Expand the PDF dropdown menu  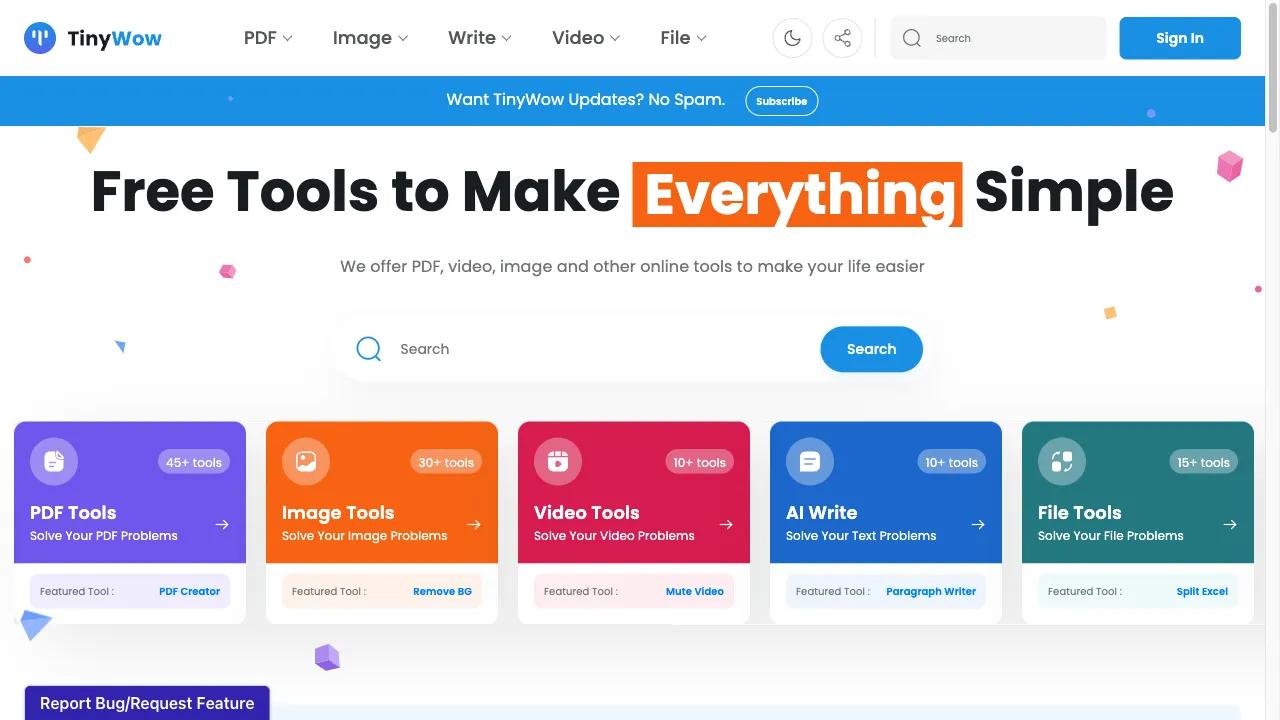point(268,38)
